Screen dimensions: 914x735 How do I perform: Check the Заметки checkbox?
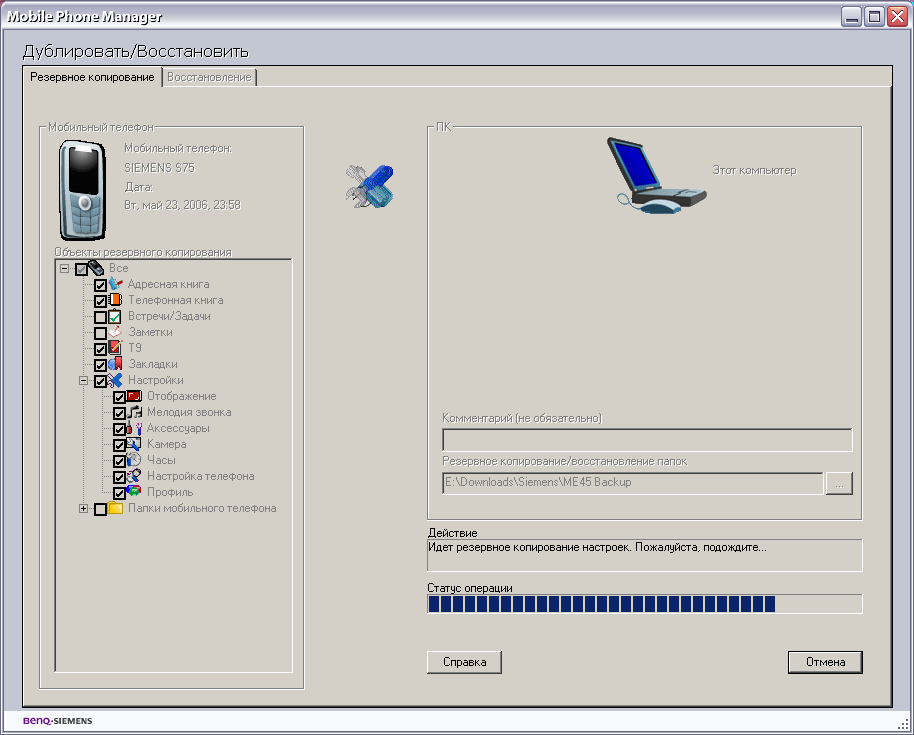(x=100, y=333)
